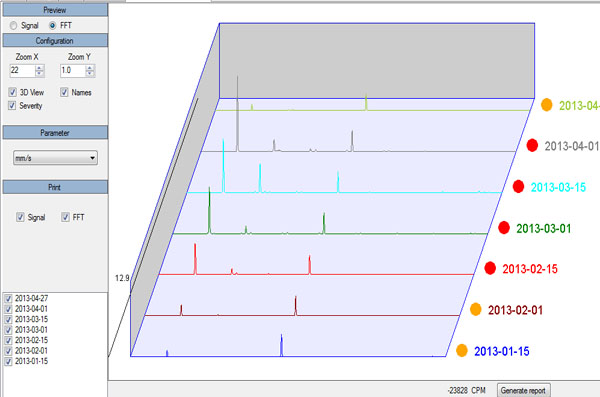Select the FFT preview radio button

tap(52, 26)
